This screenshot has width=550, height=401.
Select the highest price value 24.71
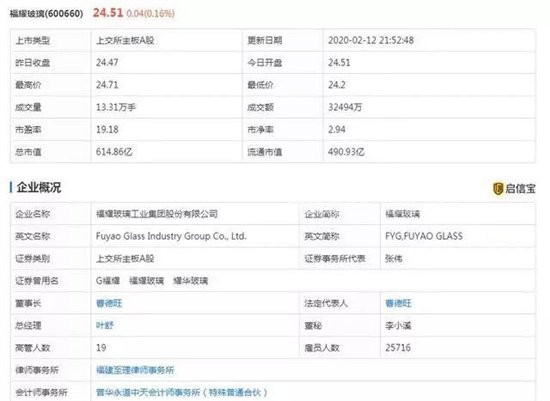coord(107,85)
